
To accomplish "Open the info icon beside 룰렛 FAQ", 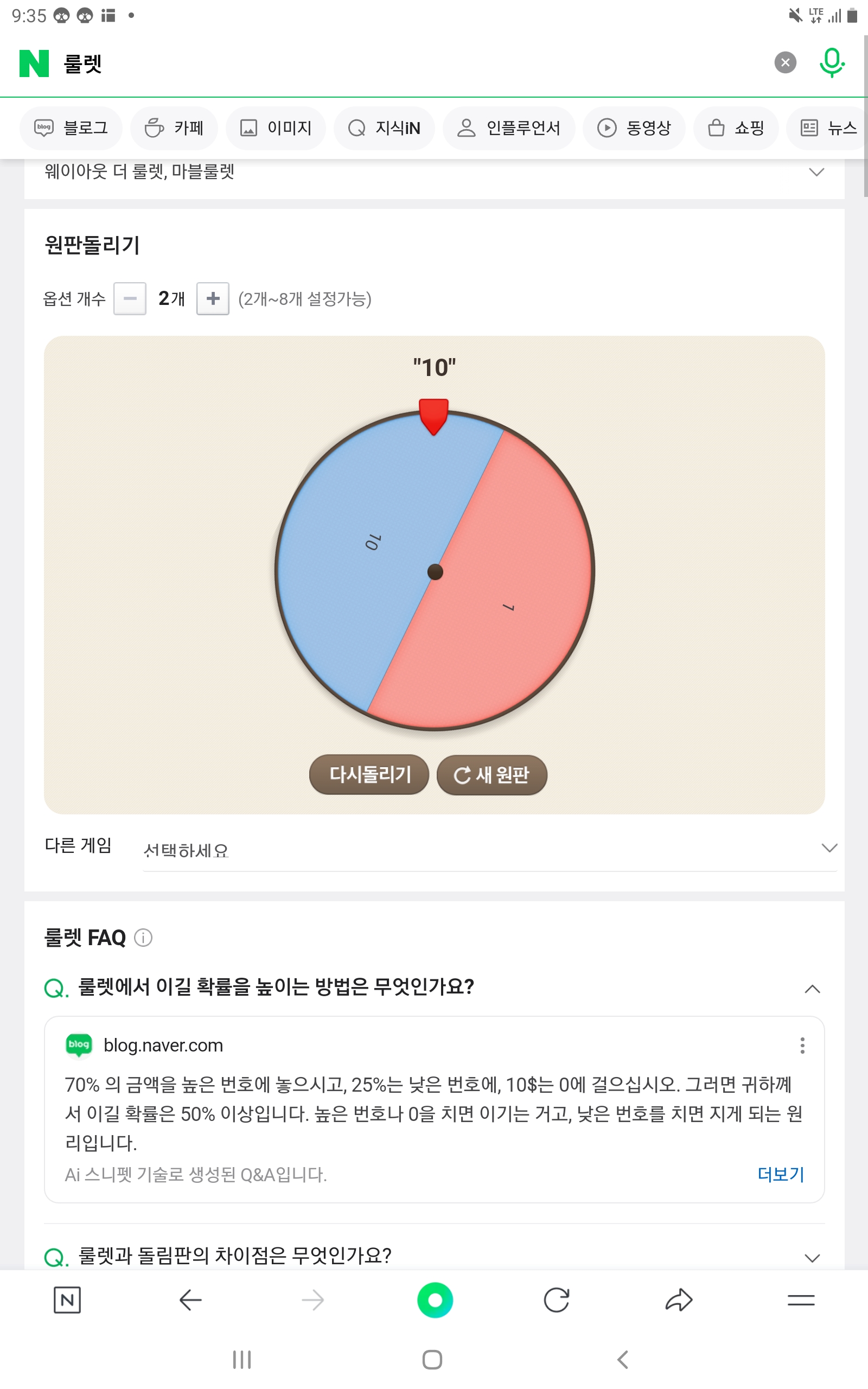I will click(143, 938).
